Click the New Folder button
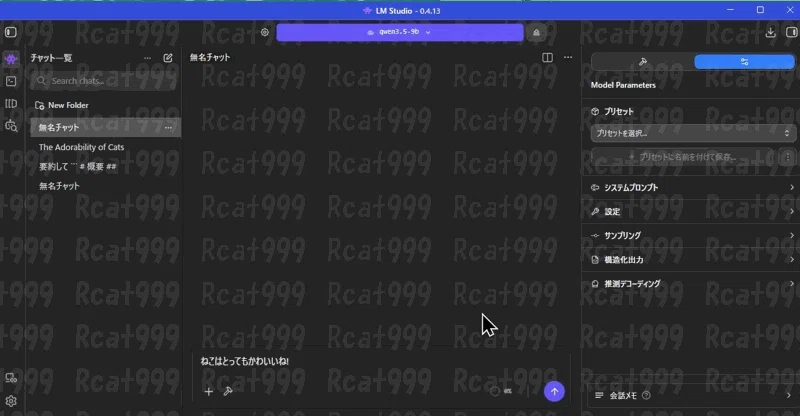This screenshot has height=416, width=800. [62, 105]
